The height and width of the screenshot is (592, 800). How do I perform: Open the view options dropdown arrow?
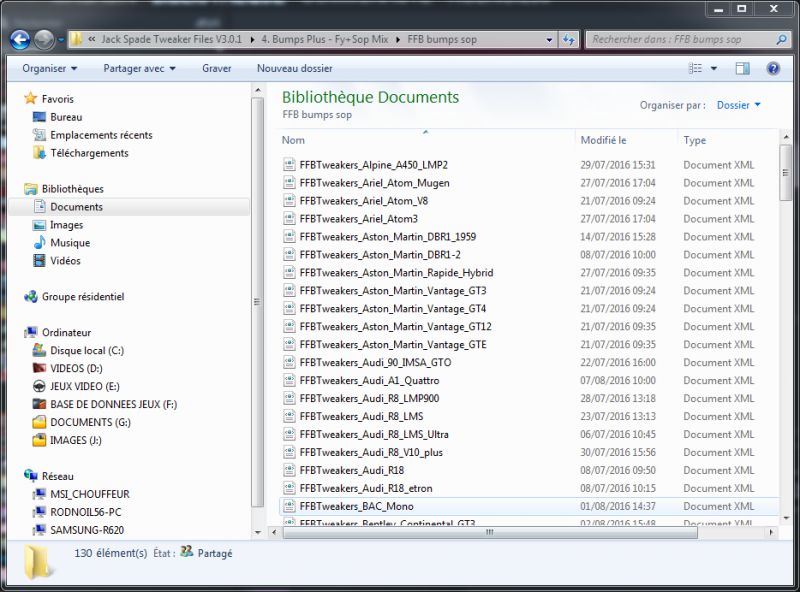click(x=714, y=68)
